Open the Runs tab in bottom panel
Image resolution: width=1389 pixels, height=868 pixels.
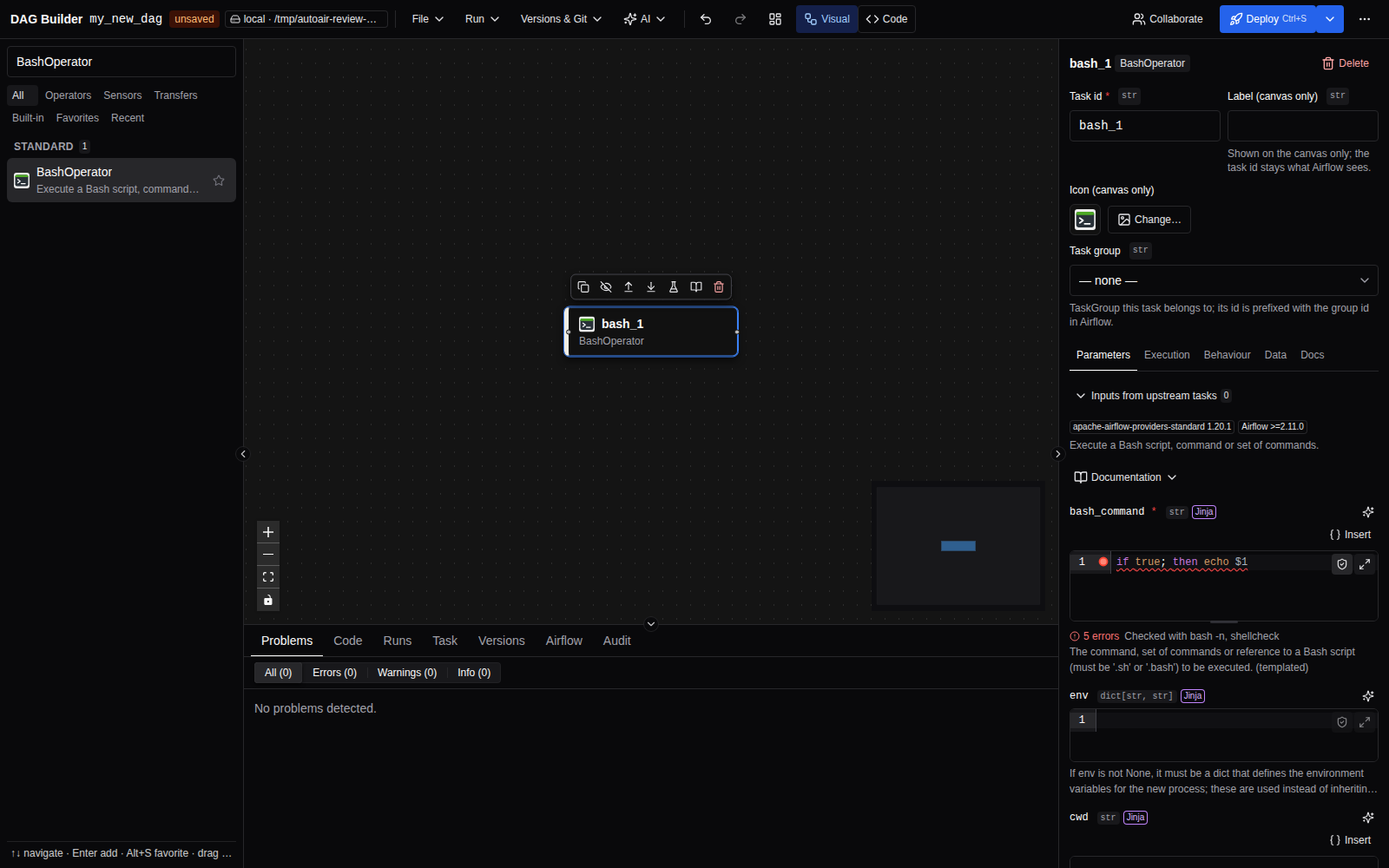click(398, 641)
